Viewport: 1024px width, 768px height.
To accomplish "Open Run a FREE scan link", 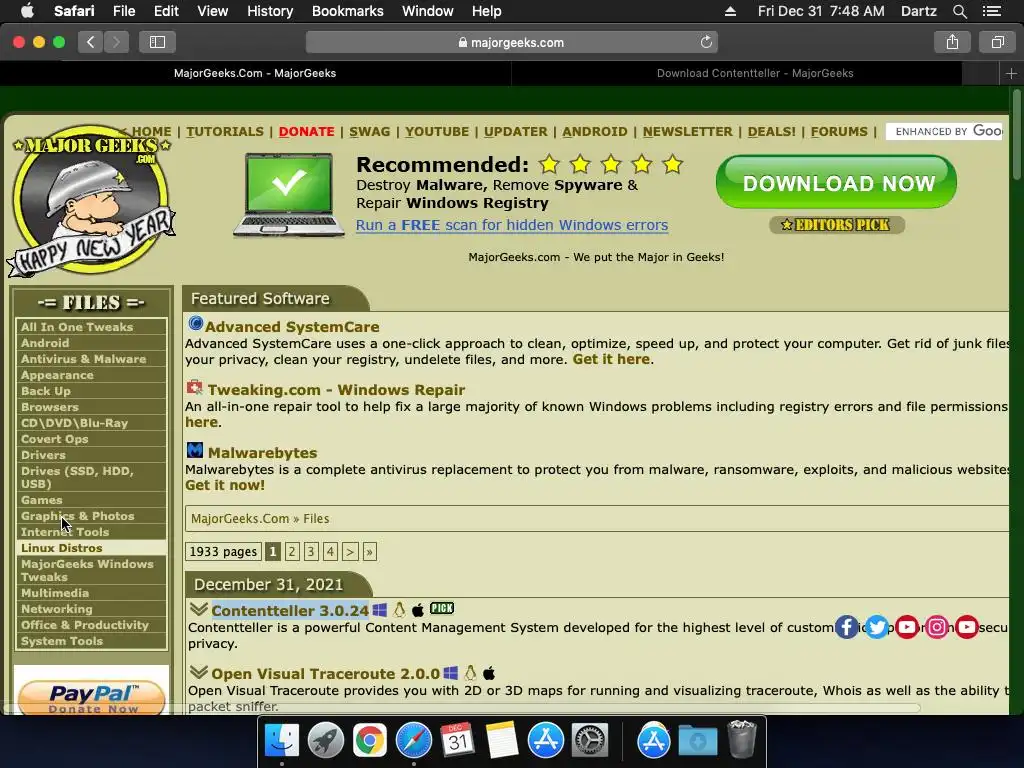I will pyautogui.click(x=511, y=225).
